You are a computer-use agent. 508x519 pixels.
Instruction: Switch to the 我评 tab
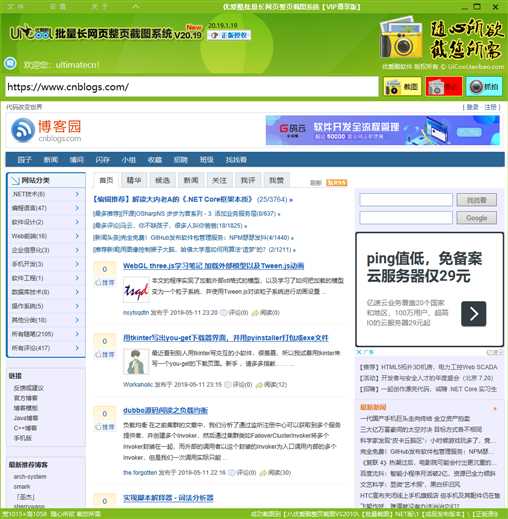click(x=248, y=180)
